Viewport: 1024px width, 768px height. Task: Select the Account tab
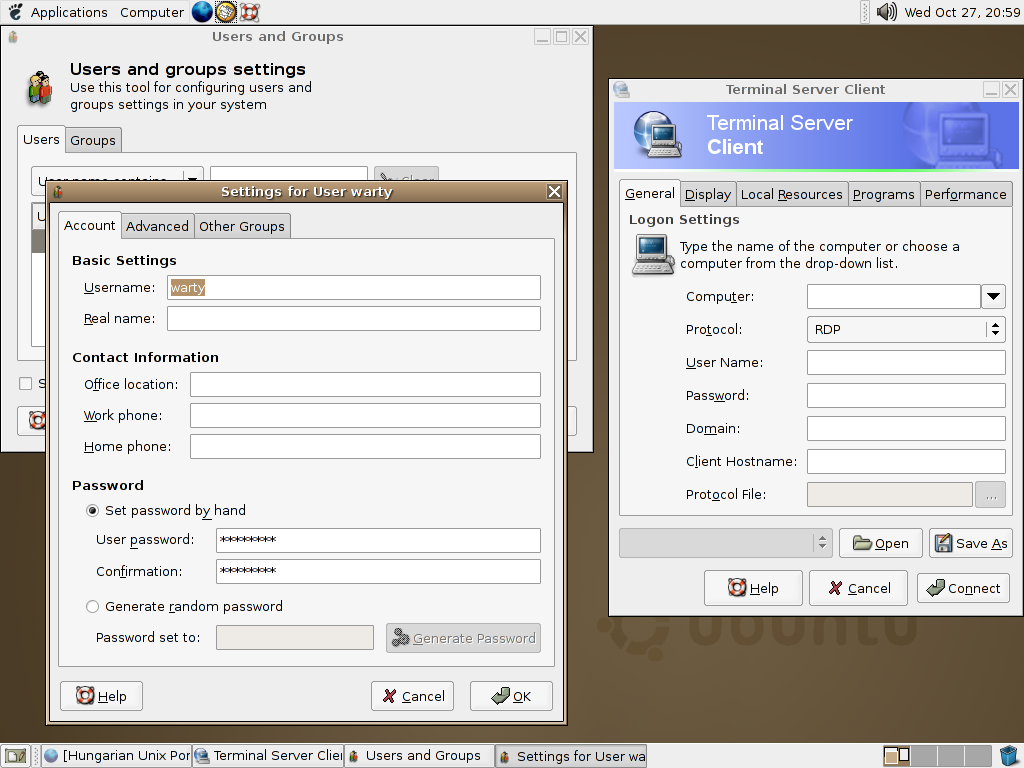(x=89, y=225)
